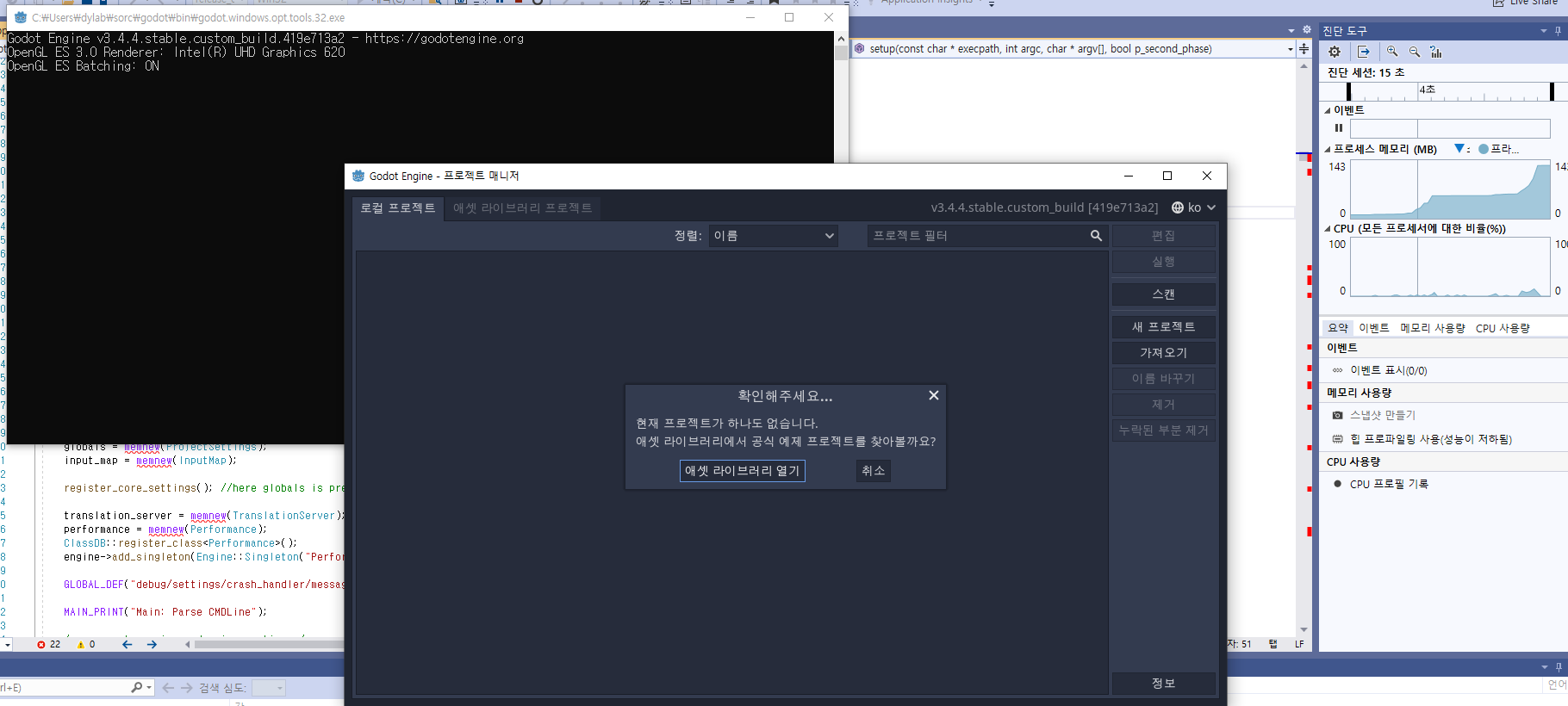
Task: Navigate to the previous issue with left arrow
Action: pos(127,644)
